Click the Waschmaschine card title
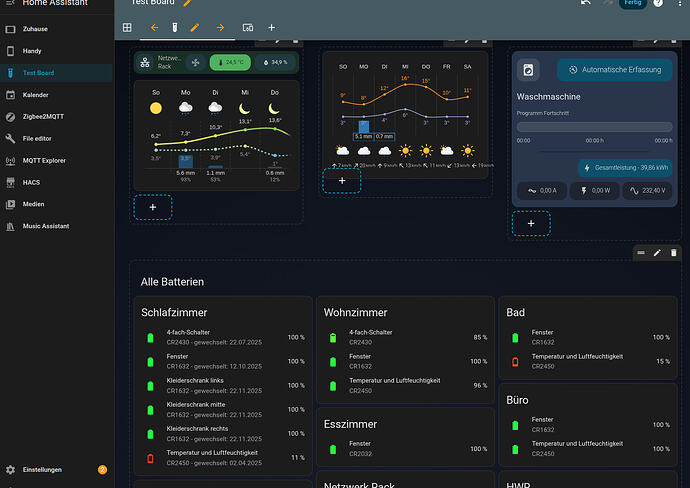The height and width of the screenshot is (488, 690). pyautogui.click(x=548, y=97)
